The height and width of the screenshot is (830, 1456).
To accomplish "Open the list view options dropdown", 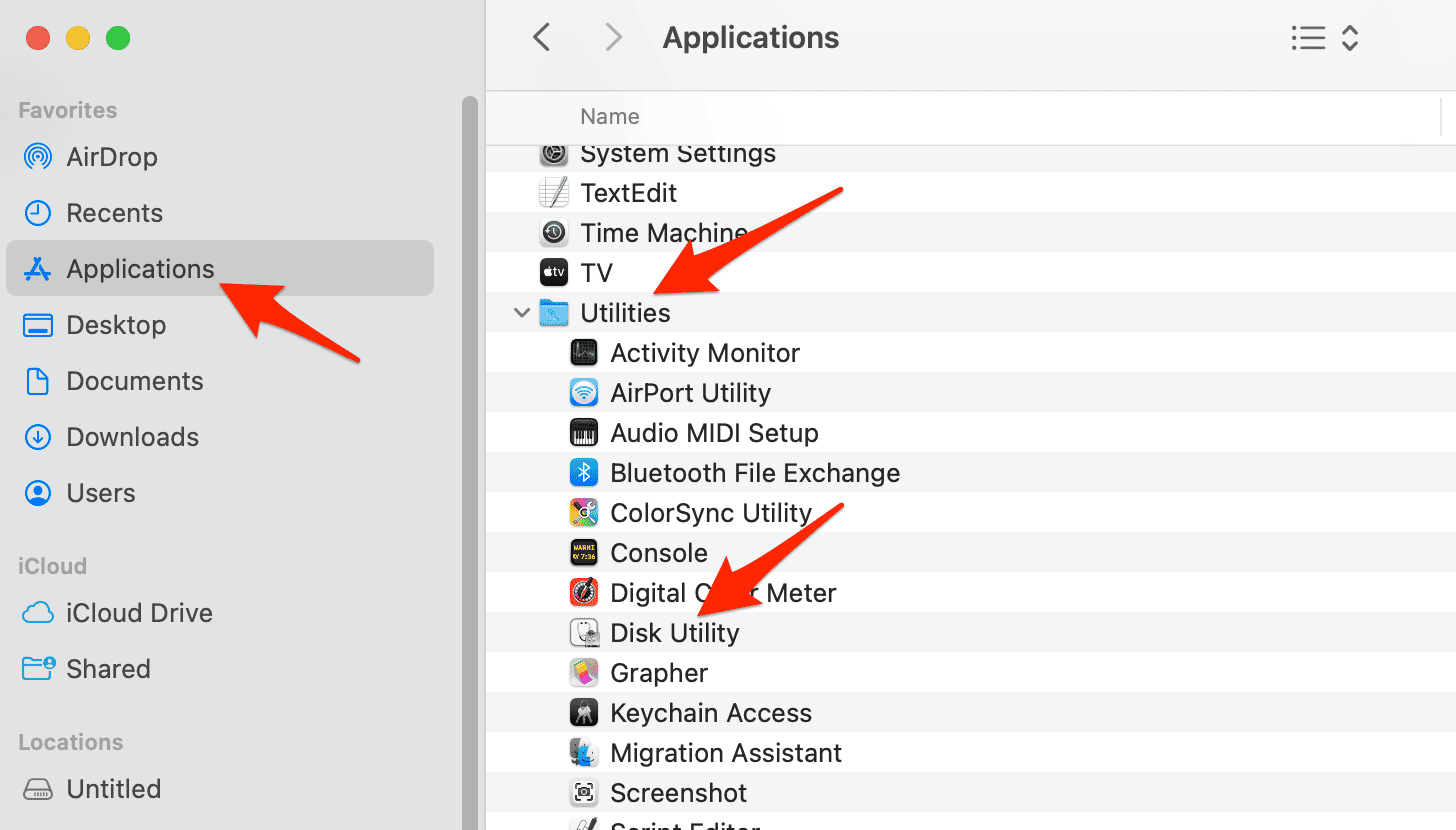I will click(1308, 39).
